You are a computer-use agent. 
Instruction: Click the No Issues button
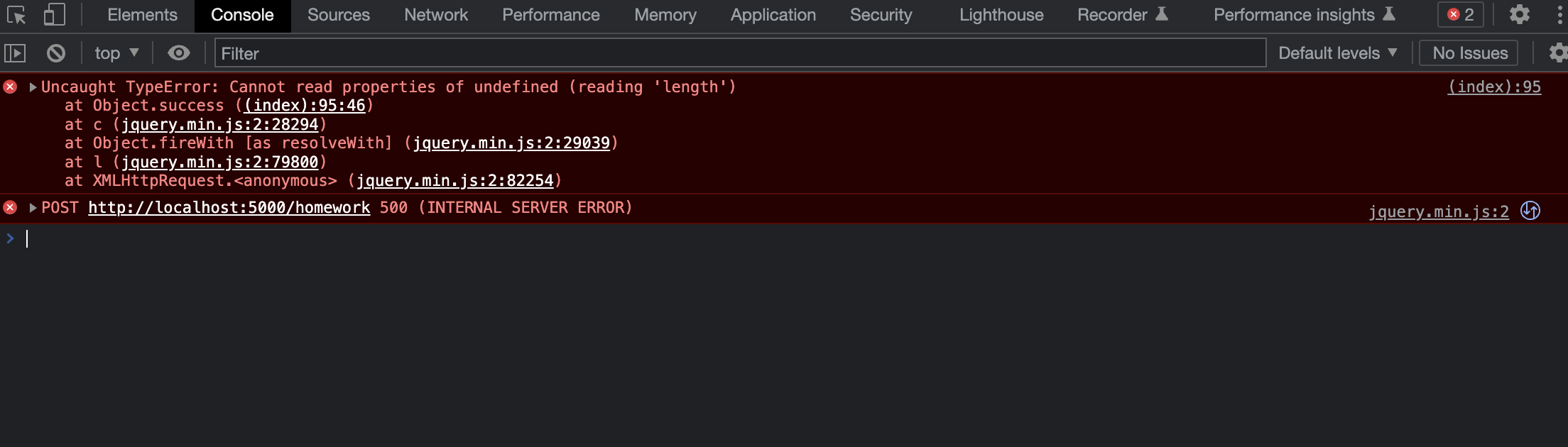pyautogui.click(x=1469, y=53)
